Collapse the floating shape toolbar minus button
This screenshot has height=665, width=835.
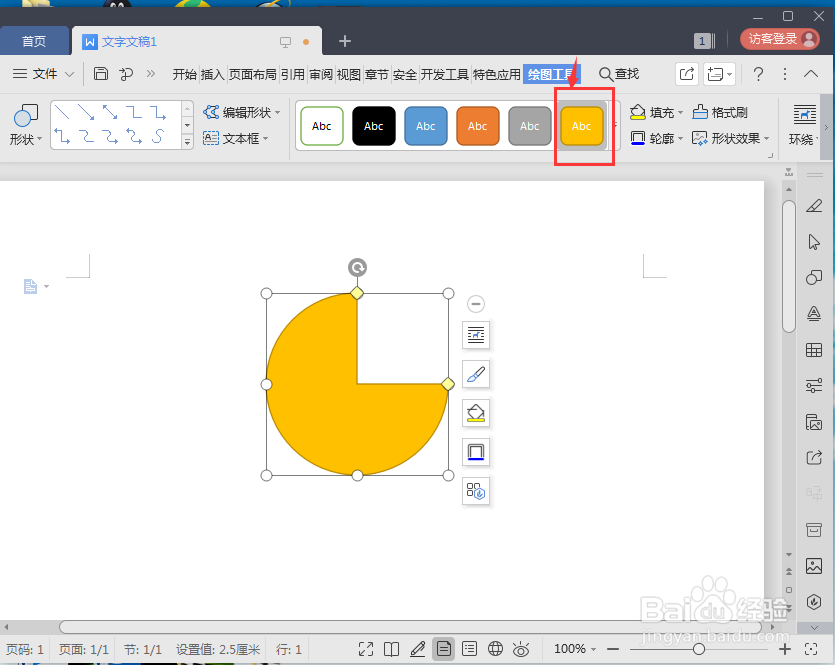click(x=476, y=304)
